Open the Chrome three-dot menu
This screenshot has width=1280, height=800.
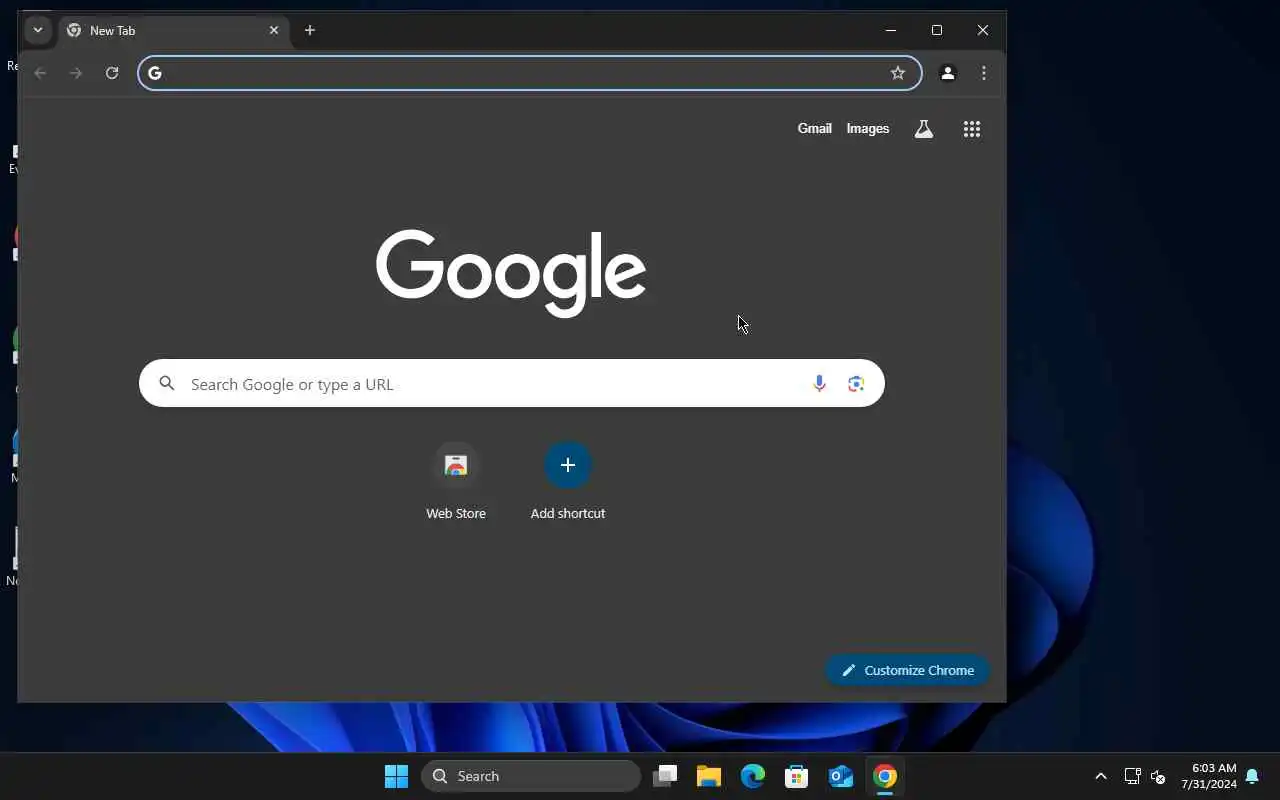[x=984, y=73]
